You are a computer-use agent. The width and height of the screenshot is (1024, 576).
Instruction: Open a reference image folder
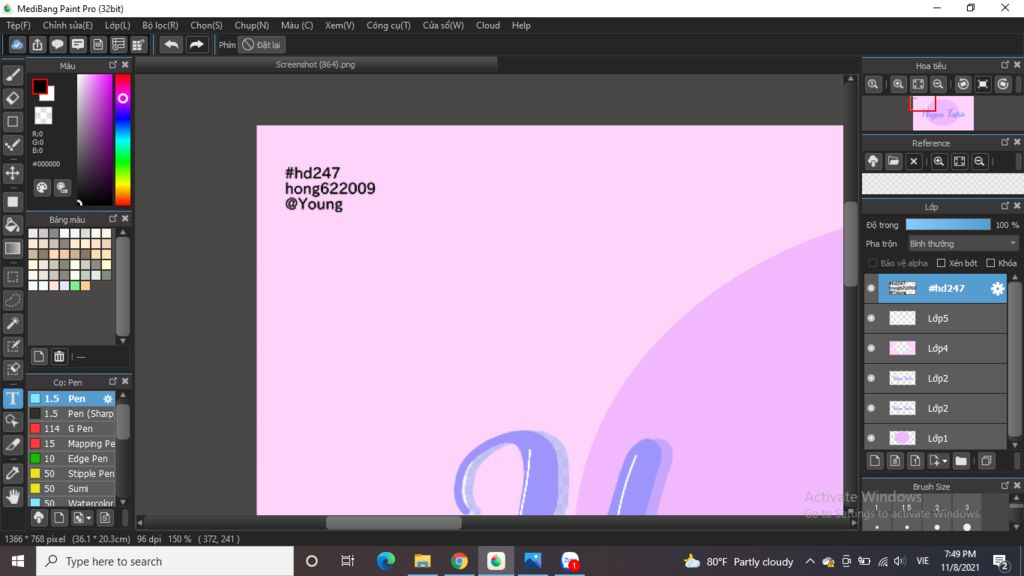click(x=893, y=161)
